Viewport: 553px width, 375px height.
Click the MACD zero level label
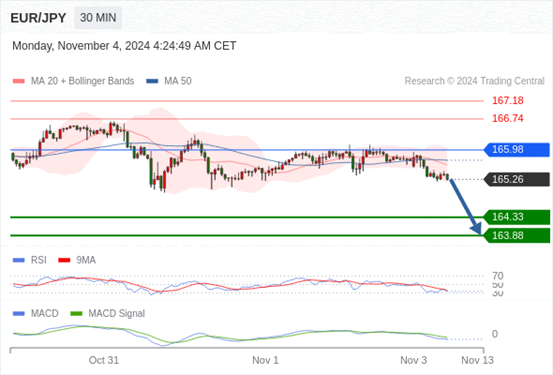pos(495,334)
